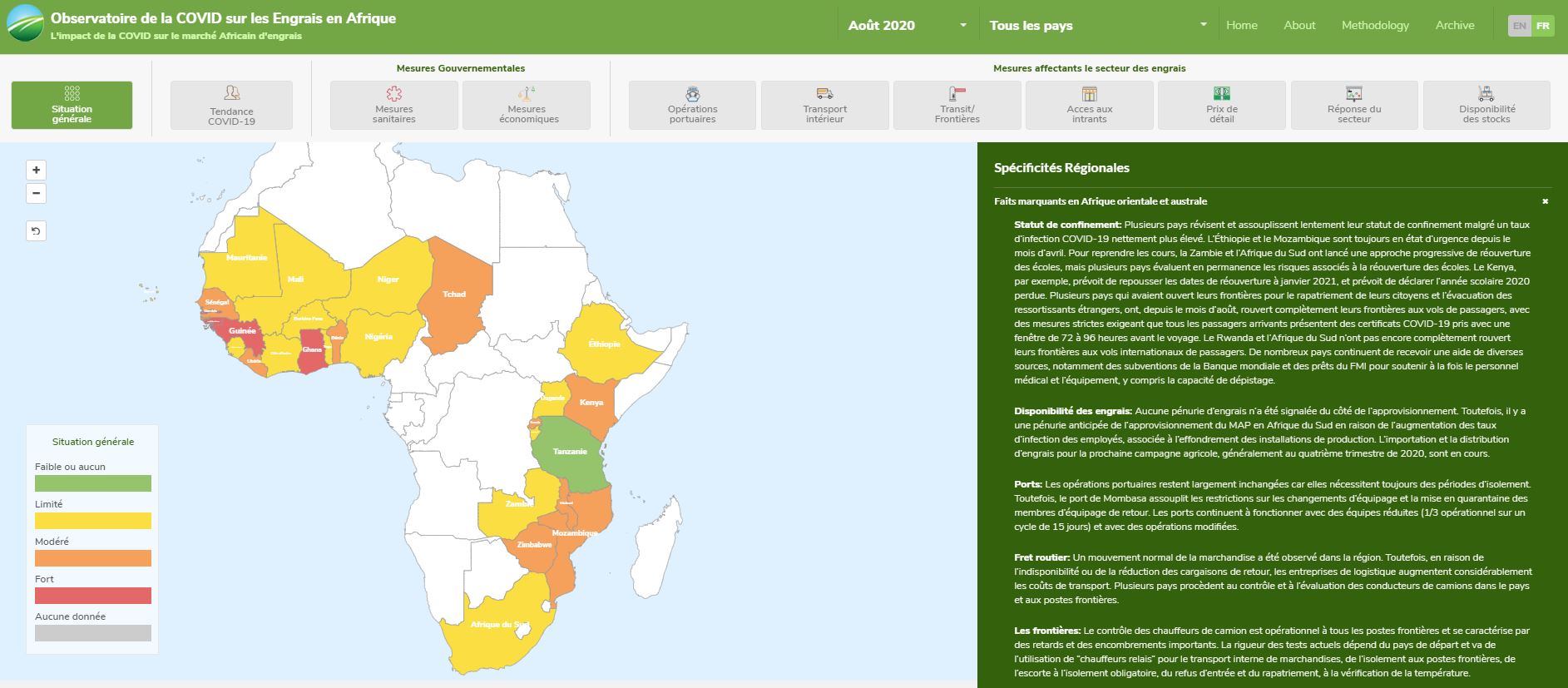Screen dimensions: 1568x688
Task: Collapse the Afrique orientale et australe section
Action: pos(1545,201)
